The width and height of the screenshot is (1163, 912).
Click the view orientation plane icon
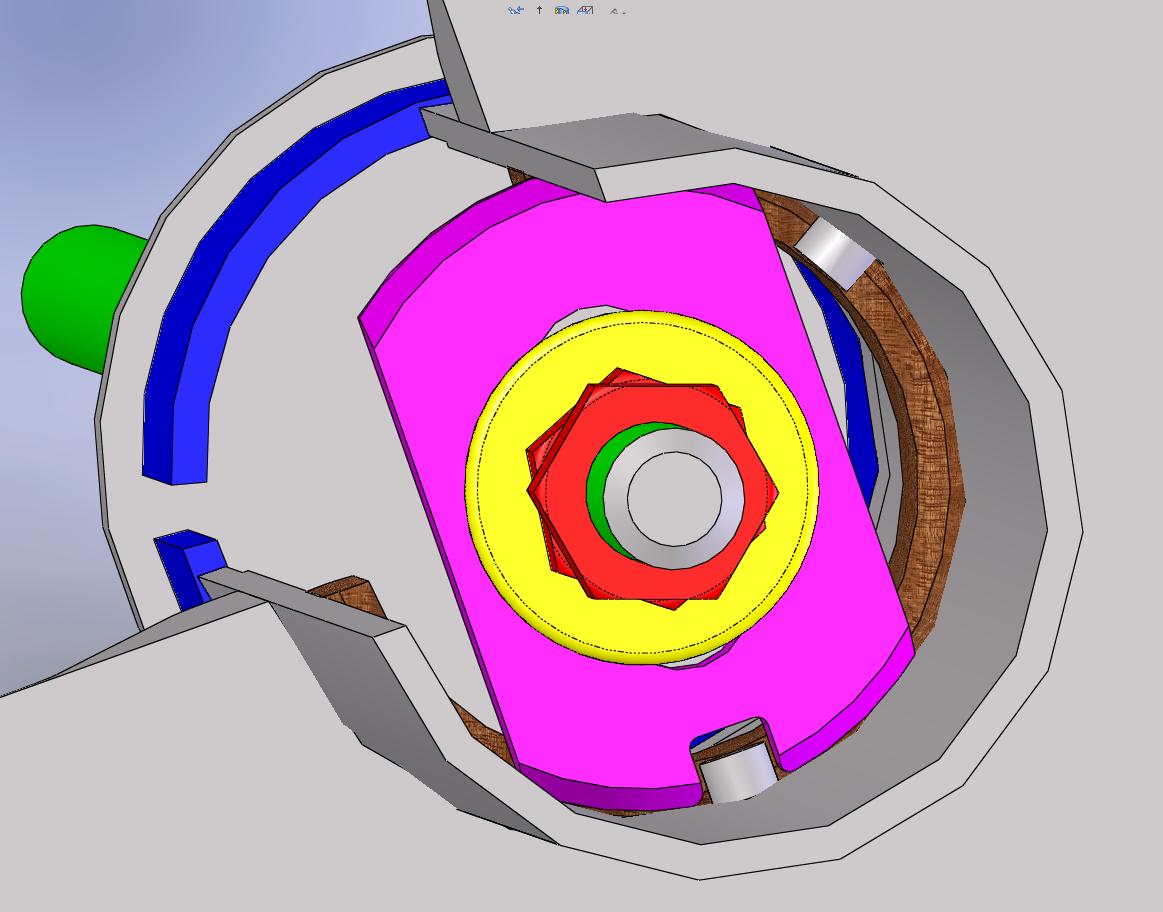pos(585,10)
